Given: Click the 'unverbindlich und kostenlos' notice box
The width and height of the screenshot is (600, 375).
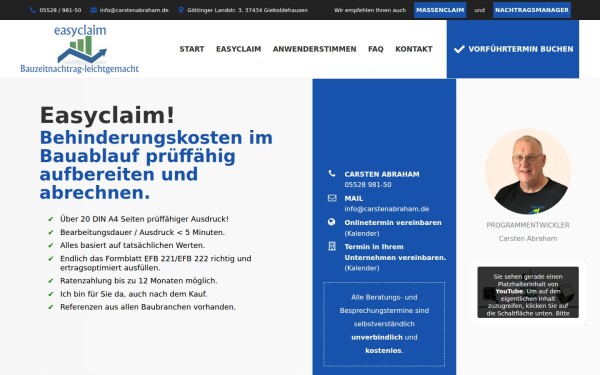Looking at the screenshot, I should pyautogui.click(x=384, y=324).
